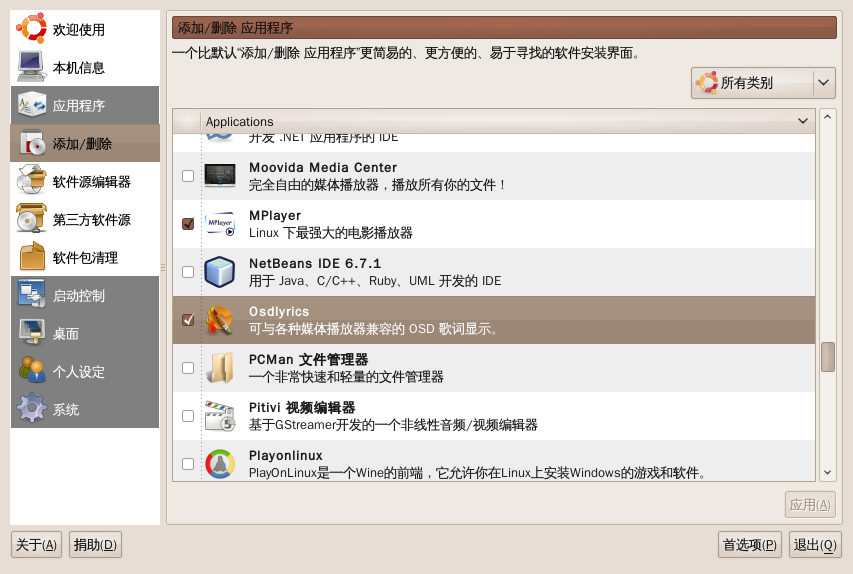Open the 本机信息 page
The image size is (853, 574).
point(85,67)
